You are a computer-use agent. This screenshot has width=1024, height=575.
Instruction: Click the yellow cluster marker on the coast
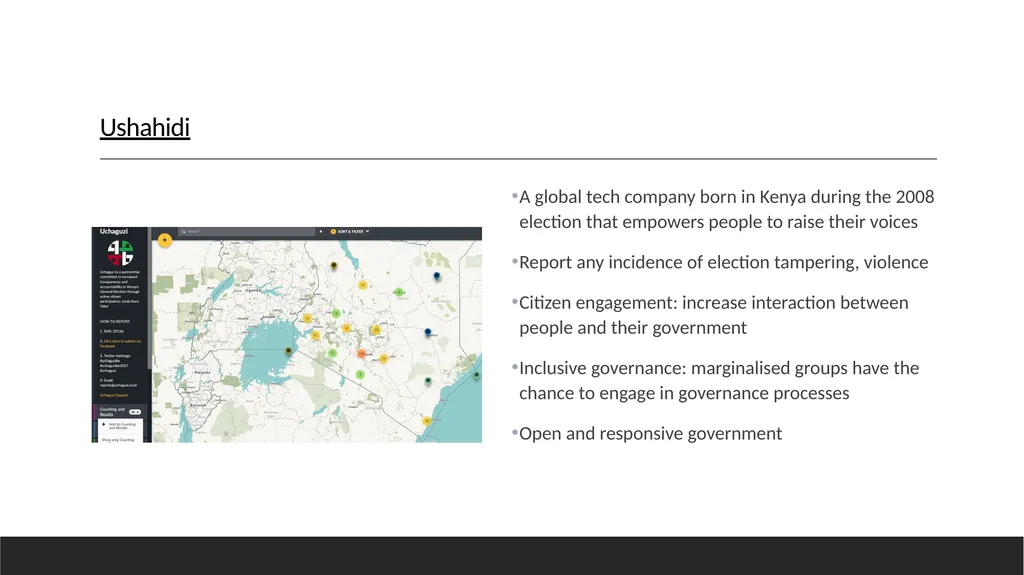tap(426, 421)
